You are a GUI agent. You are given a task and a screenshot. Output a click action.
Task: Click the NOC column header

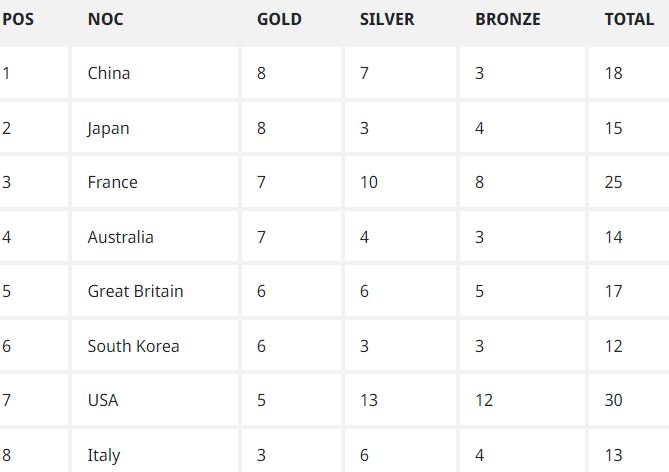tap(105, 19)
